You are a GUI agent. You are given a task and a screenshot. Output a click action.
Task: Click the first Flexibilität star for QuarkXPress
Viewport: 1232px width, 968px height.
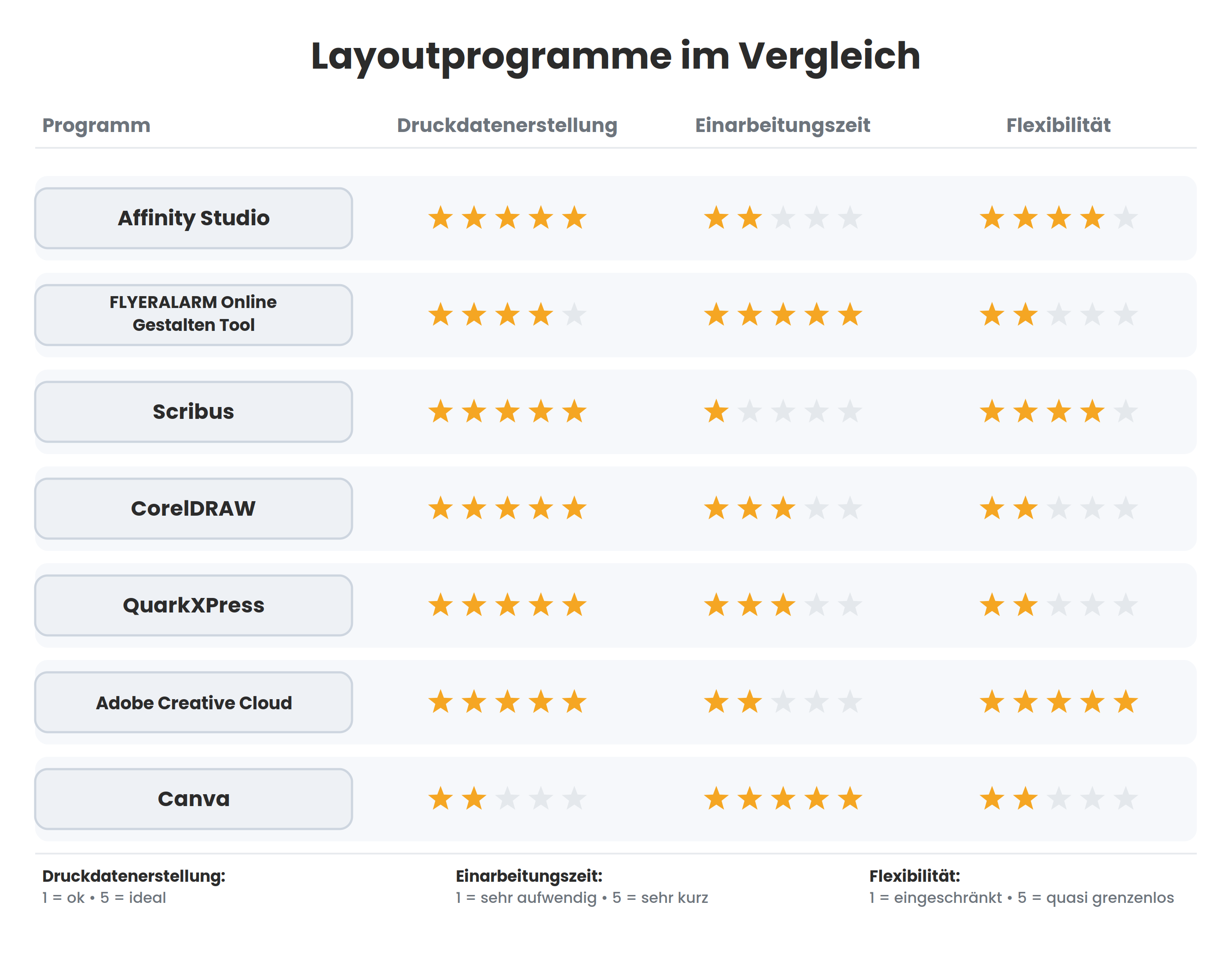click(x=992, y=605)
